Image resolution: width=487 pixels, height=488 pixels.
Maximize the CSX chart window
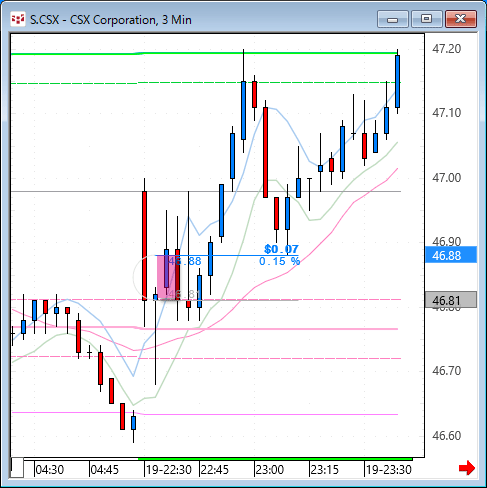tap(427, 19)
